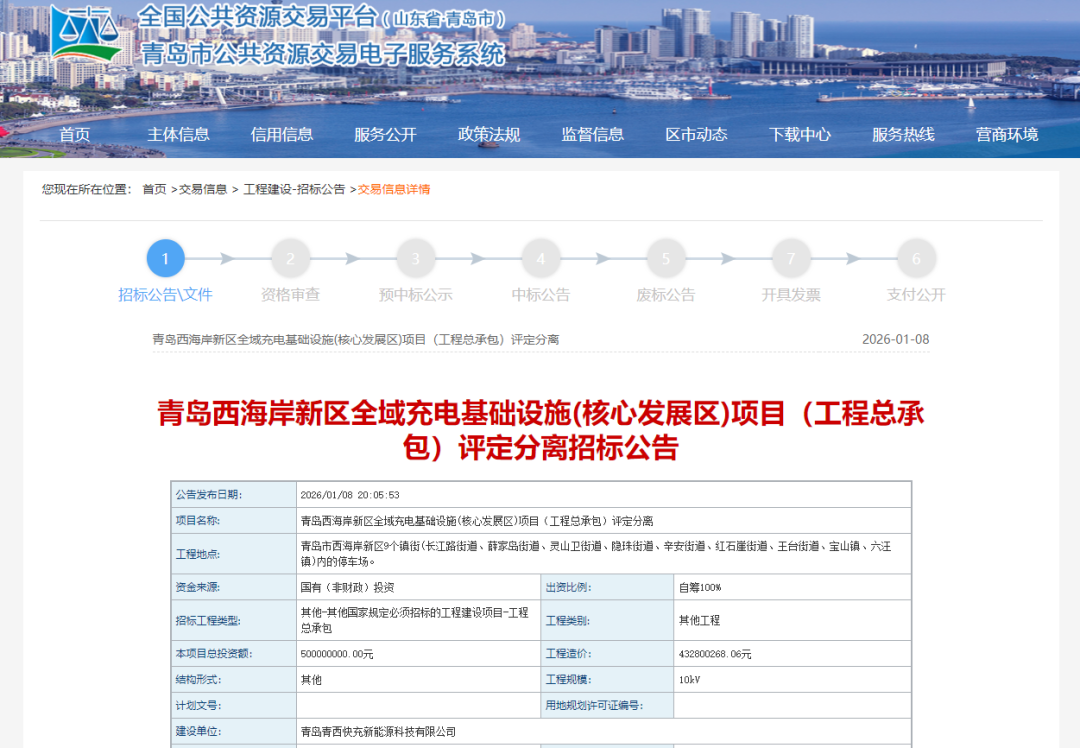Click the 项目名称 value cell

[x=603, y=521]
